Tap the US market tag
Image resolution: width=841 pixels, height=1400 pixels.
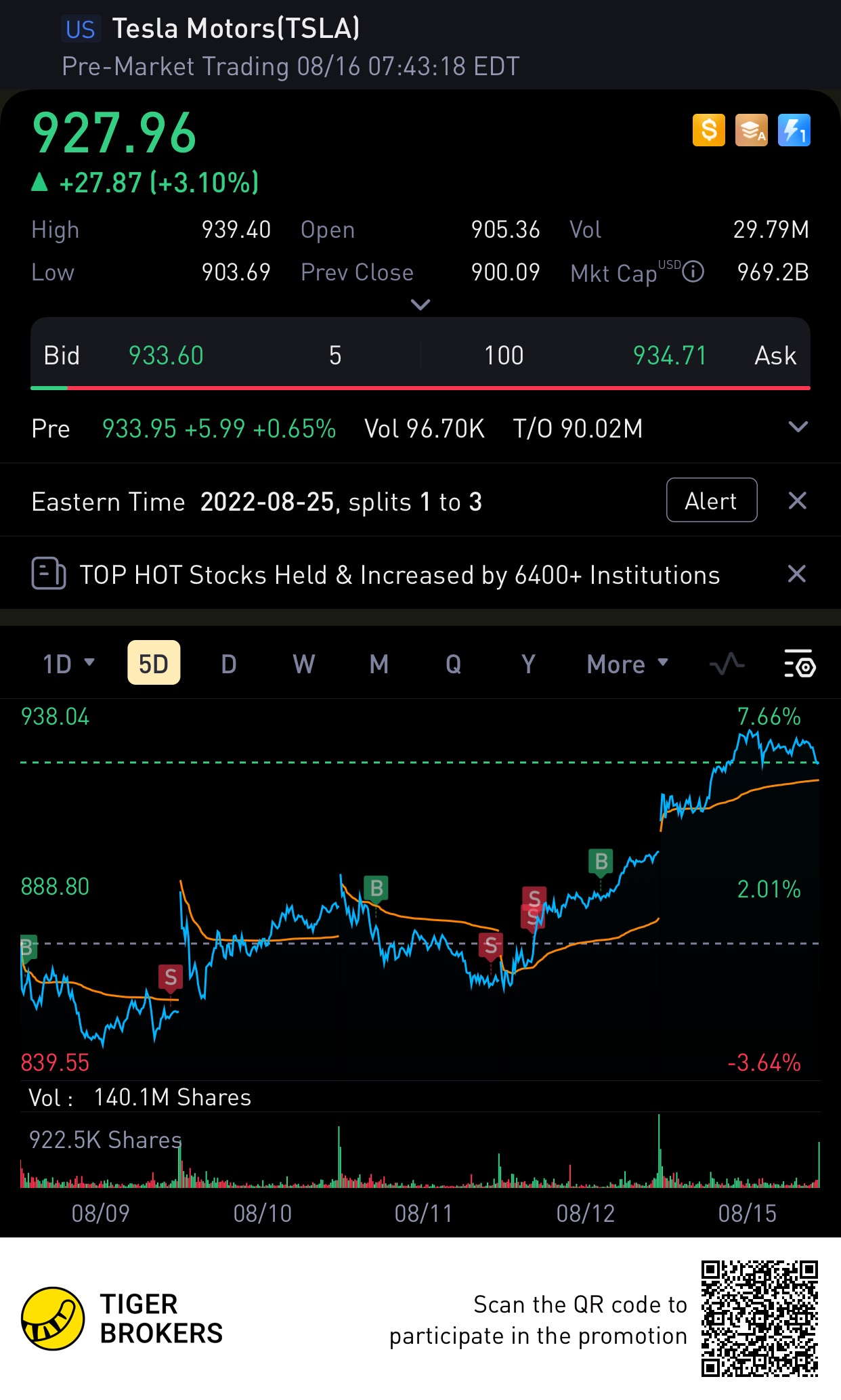pos(81,29)
